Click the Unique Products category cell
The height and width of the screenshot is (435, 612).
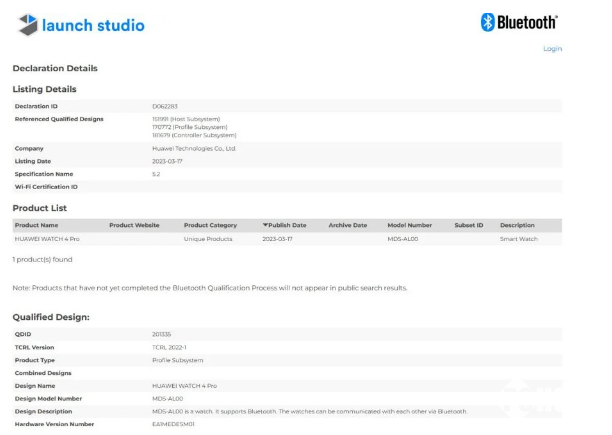click(x=207, y=239)
